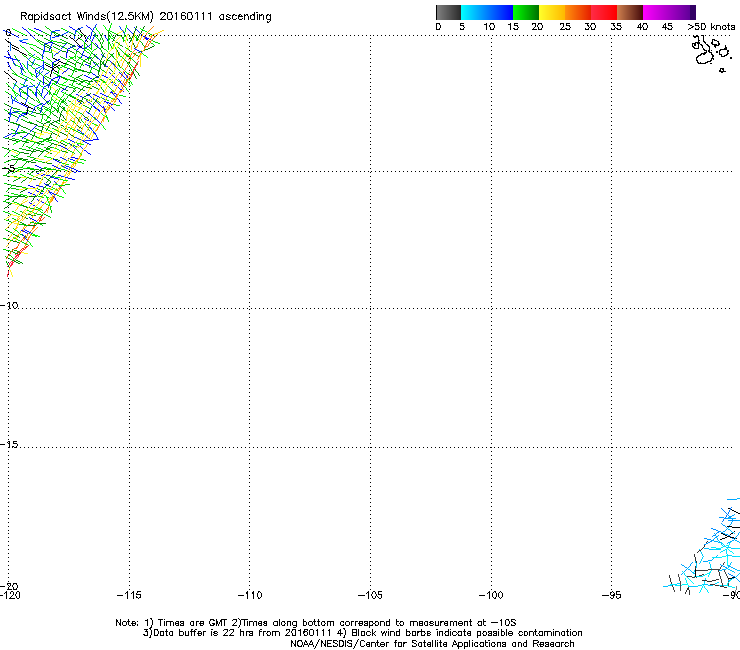Click the orange 25-30 knots color bar segment
Screen dimensions: 740x650
(x=578, y=12)
